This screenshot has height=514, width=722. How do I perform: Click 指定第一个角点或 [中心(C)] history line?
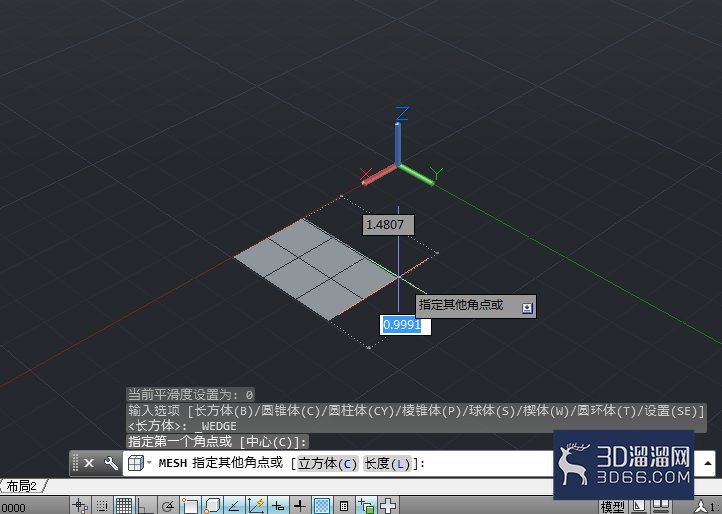(x=217, y=442)
